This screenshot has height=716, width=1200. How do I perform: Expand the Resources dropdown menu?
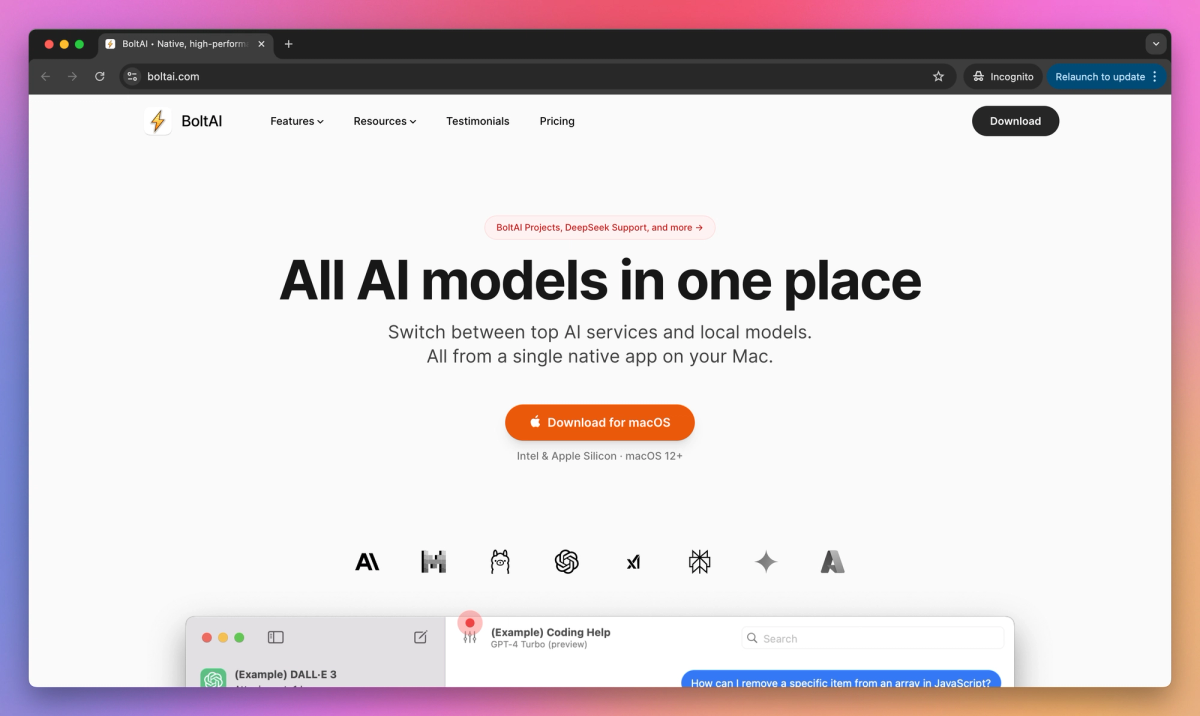[x=385, y=121]
